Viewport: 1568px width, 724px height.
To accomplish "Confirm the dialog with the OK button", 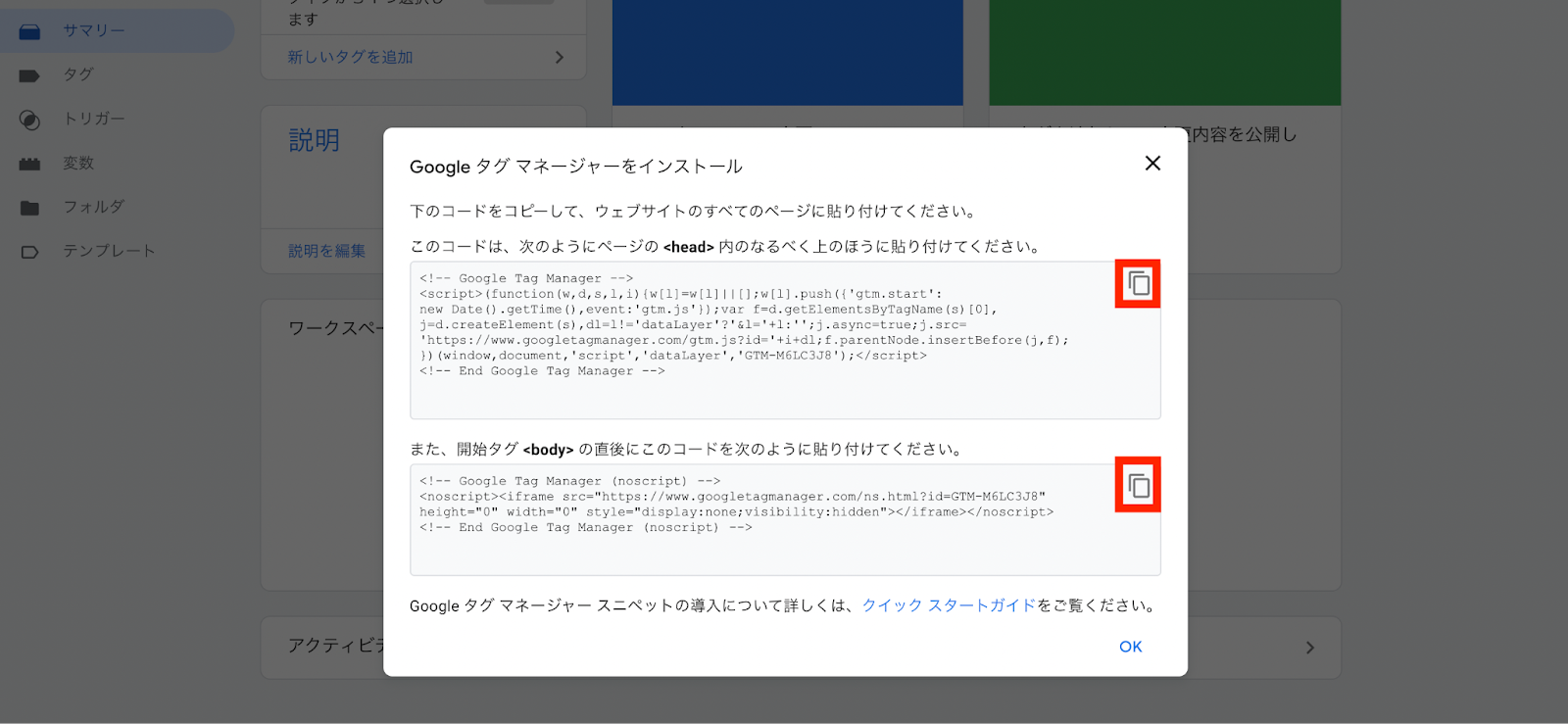I will point(1131,647).
